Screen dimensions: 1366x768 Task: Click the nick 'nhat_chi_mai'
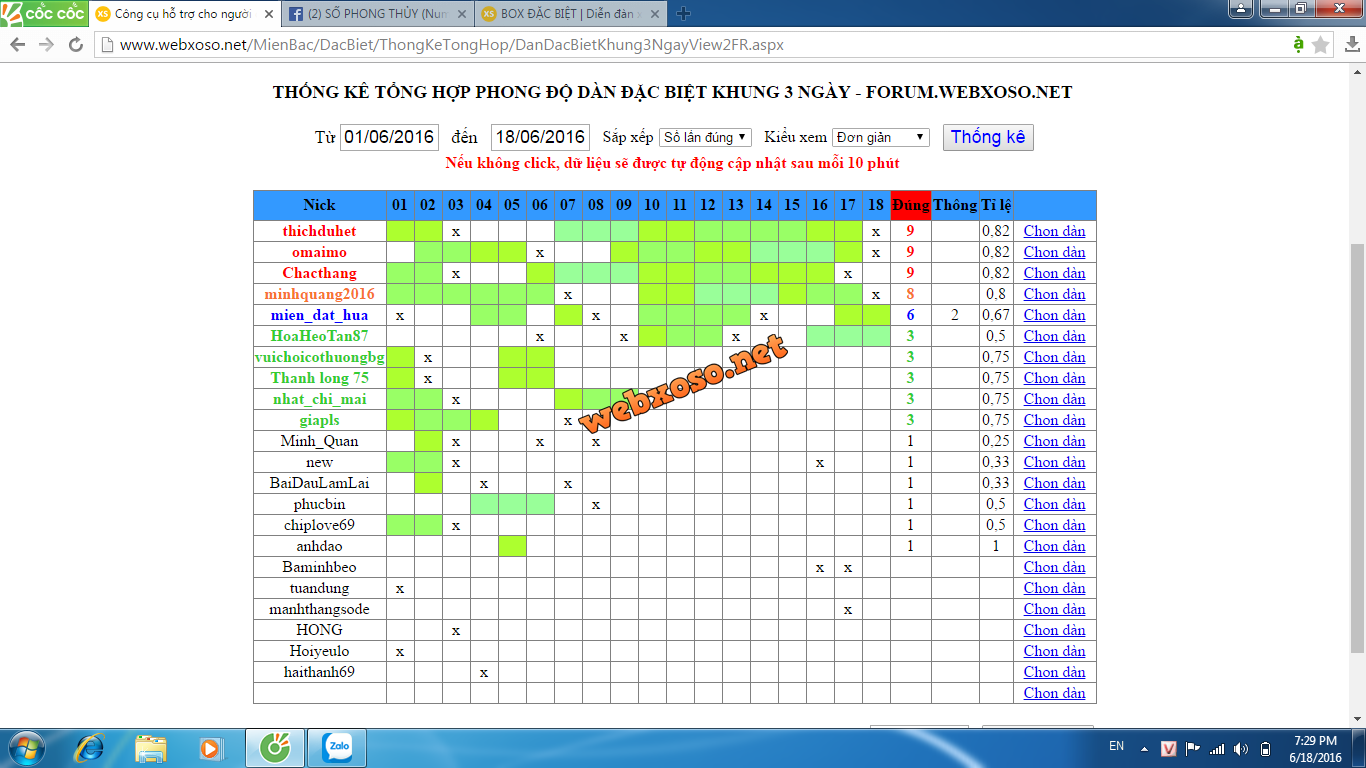coord(319,399)
